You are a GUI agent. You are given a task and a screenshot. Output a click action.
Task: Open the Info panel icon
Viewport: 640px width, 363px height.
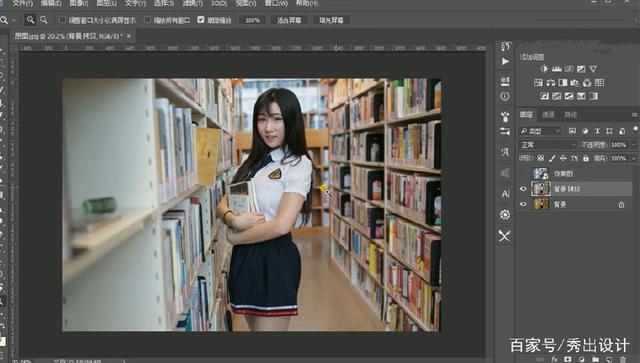505,96
